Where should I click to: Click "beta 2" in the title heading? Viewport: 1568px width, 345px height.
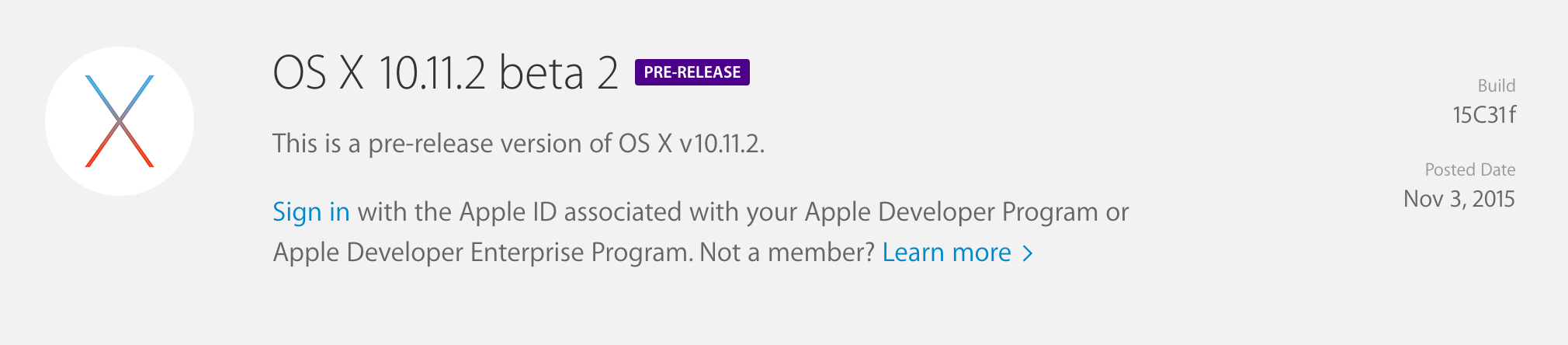coord(558,74)
